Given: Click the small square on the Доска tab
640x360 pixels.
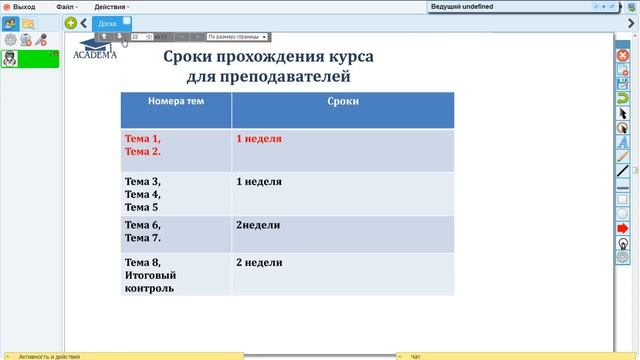Looking at the screenshot, I should point(127,21).
